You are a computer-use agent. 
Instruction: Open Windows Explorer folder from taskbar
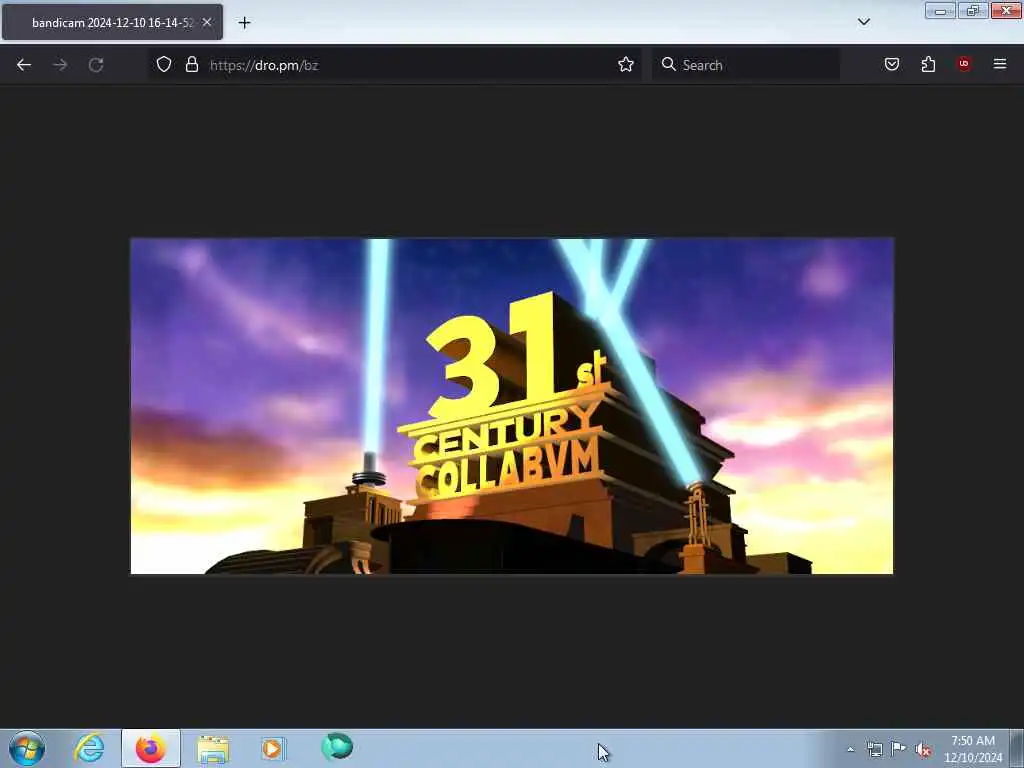(x=213, y=749)
